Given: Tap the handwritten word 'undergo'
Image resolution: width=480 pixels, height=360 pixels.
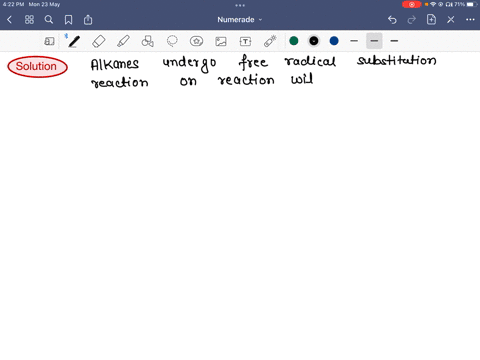Looking at the screenshot, I should tap(189, 64).
